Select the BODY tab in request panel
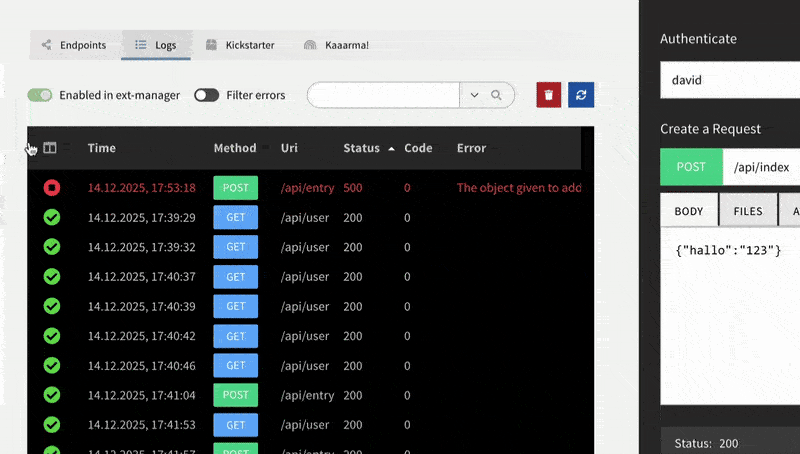 [689, 211]
